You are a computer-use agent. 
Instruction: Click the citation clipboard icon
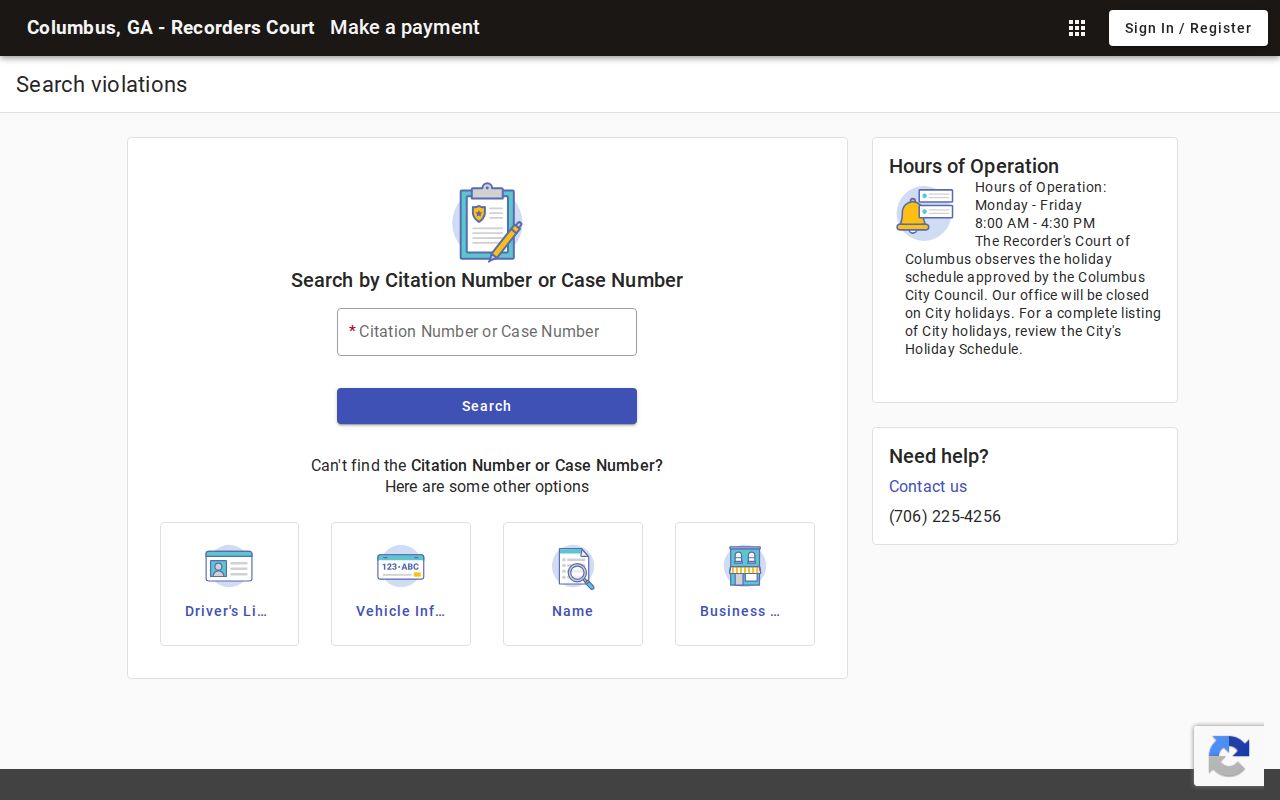pos(487,222)
